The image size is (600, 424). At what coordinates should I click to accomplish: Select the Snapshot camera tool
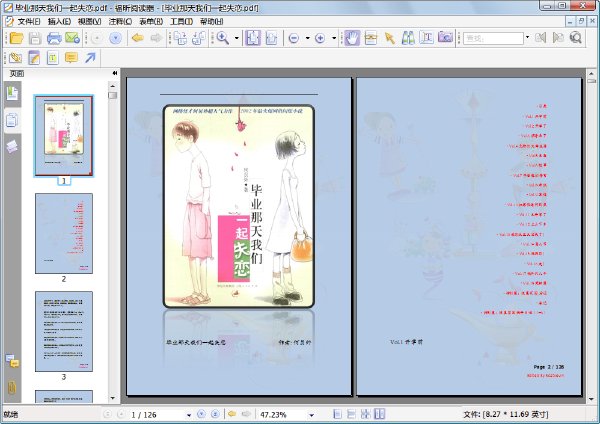click(x=445, y=37)
